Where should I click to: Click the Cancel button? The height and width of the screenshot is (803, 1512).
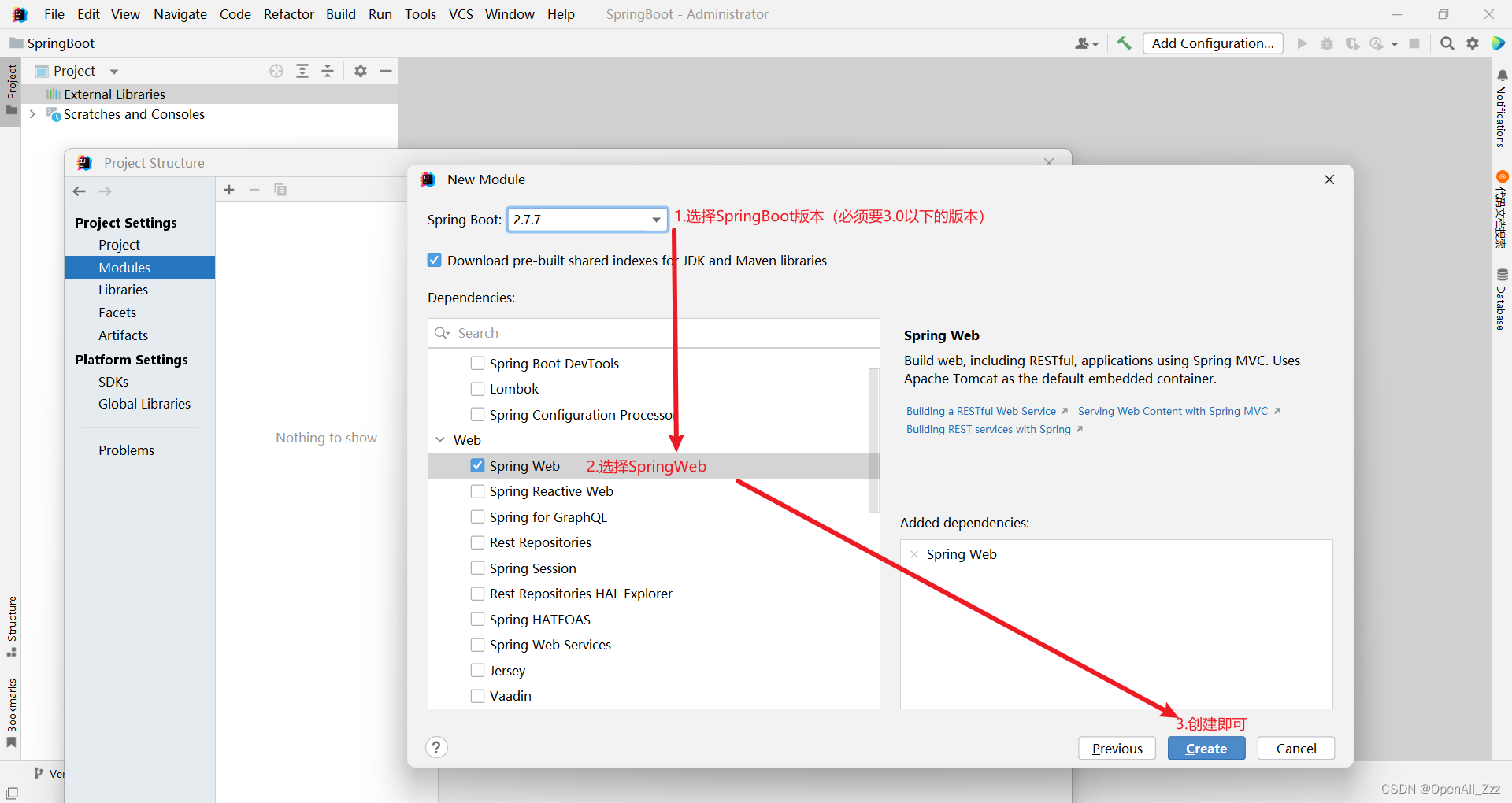1296,748
